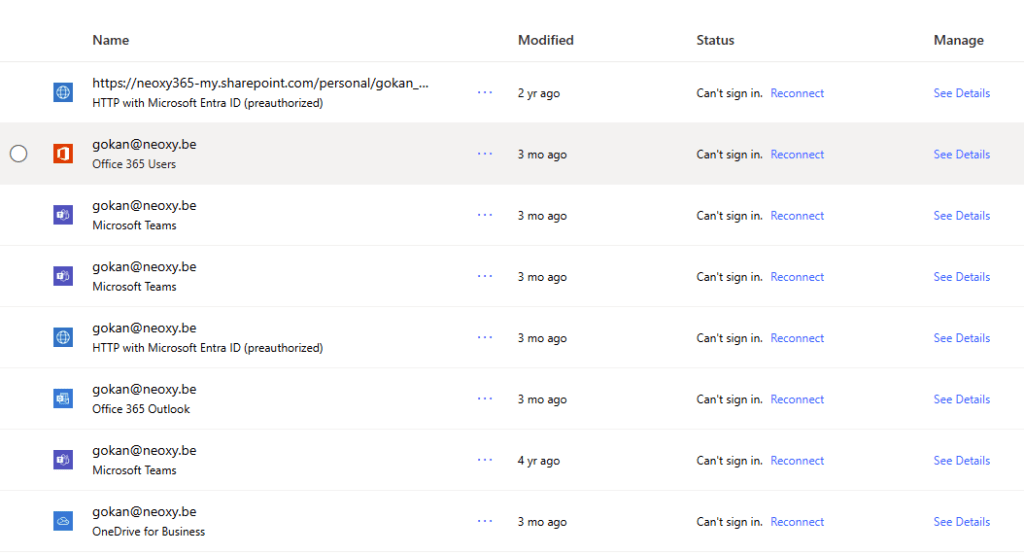Open more commands for the sharepoint.com connection
This screenshot has height=554, width=1024.
(485, 92)
